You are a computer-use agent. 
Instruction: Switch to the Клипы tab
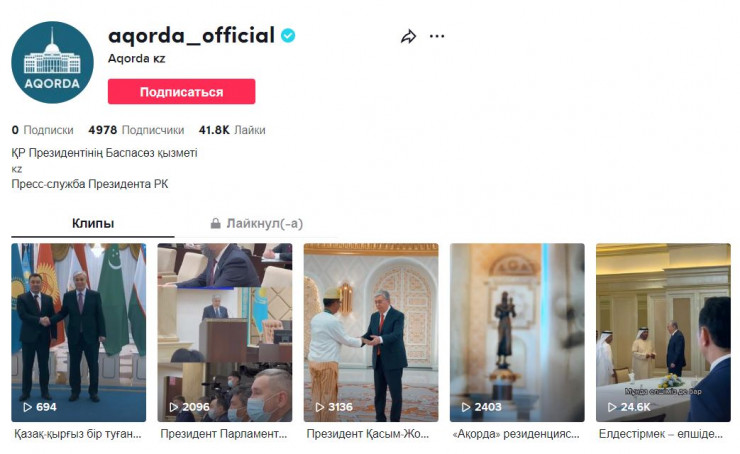point(93,223)
